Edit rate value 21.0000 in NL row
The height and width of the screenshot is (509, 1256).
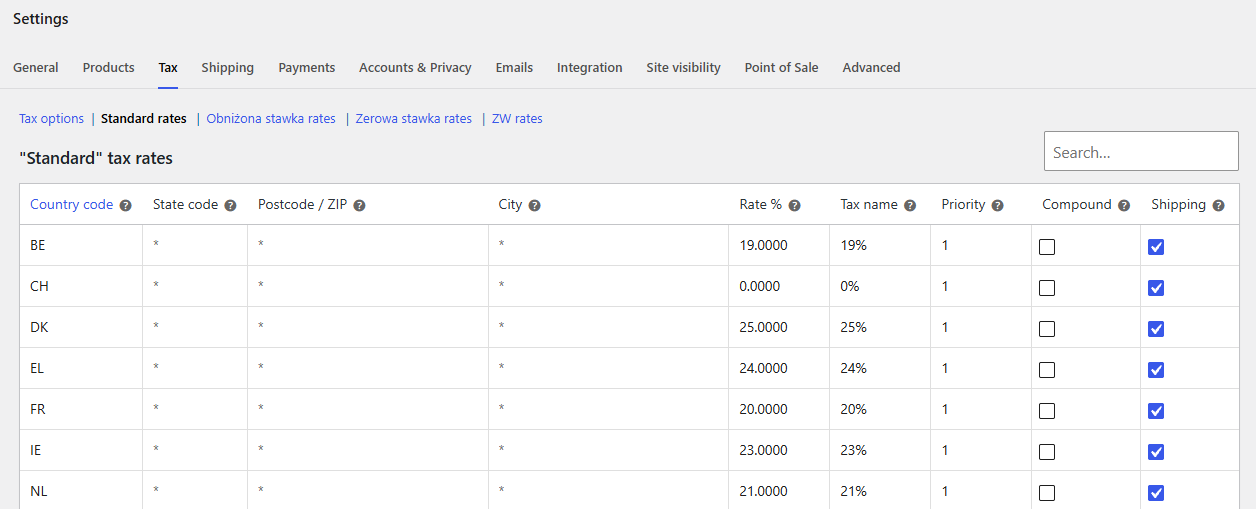tap(779, 491)
